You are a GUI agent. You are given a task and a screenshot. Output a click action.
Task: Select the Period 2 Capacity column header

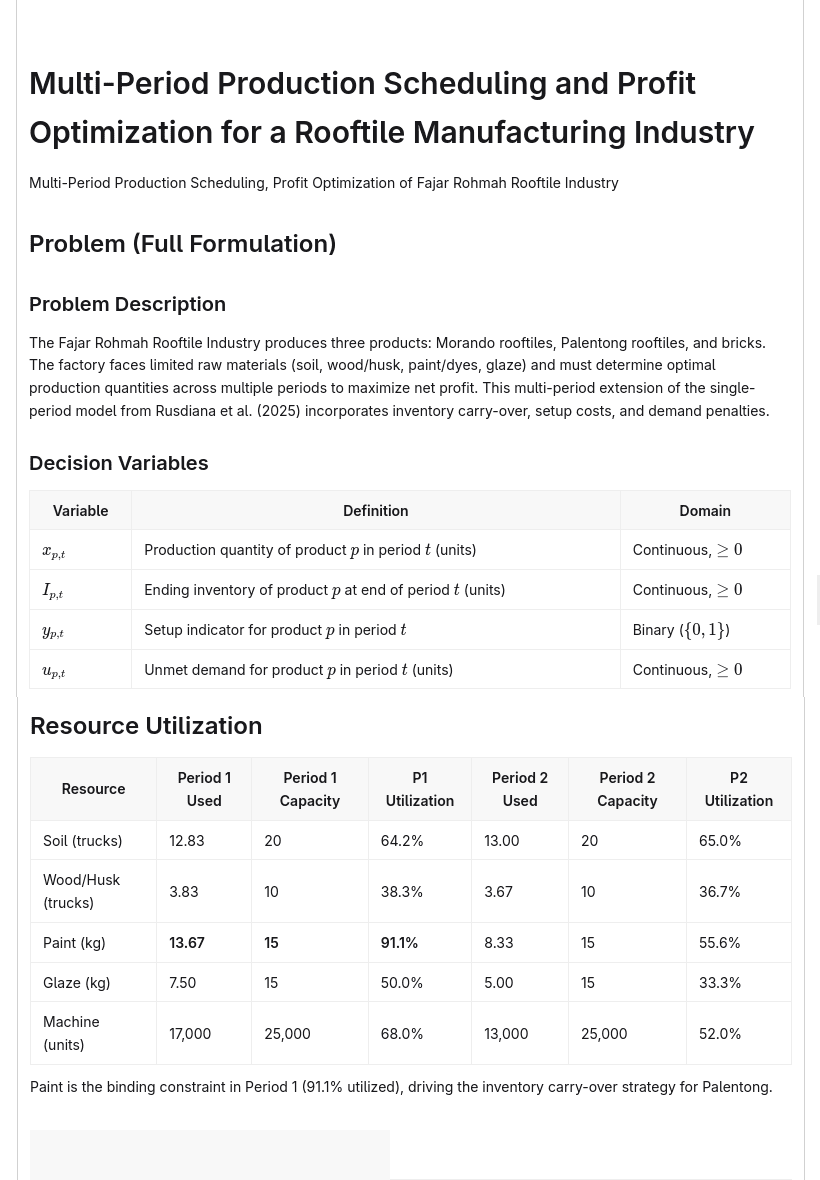[627, 789]
